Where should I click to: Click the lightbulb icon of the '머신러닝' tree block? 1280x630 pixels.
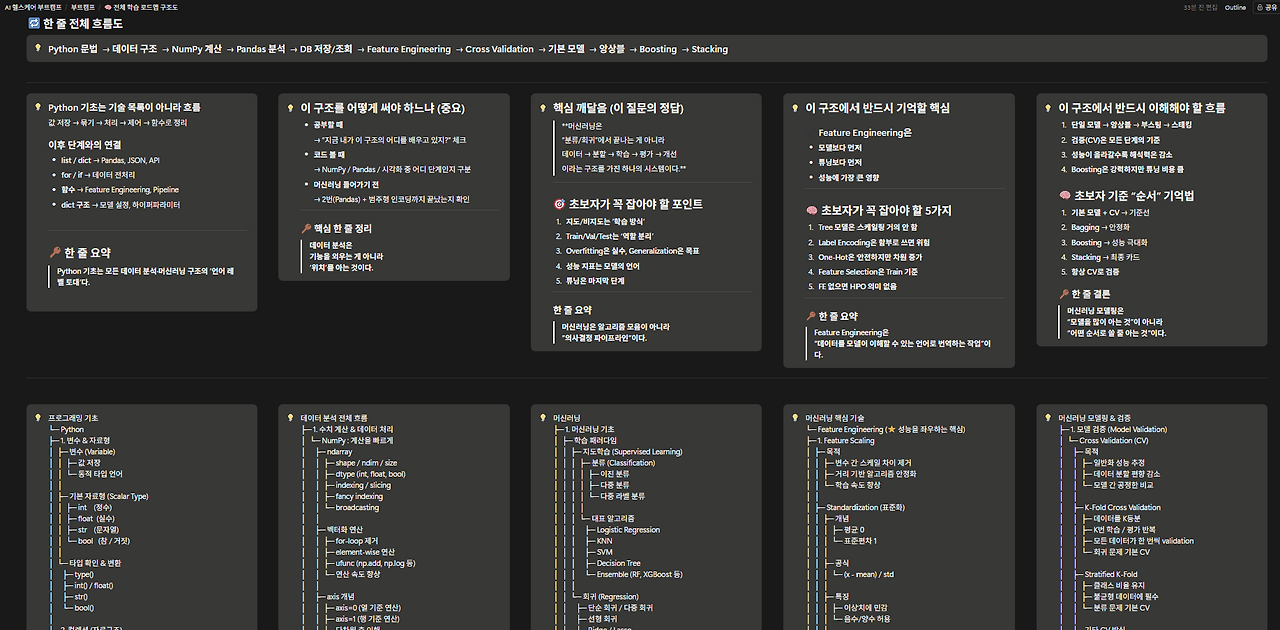[543, 418]
